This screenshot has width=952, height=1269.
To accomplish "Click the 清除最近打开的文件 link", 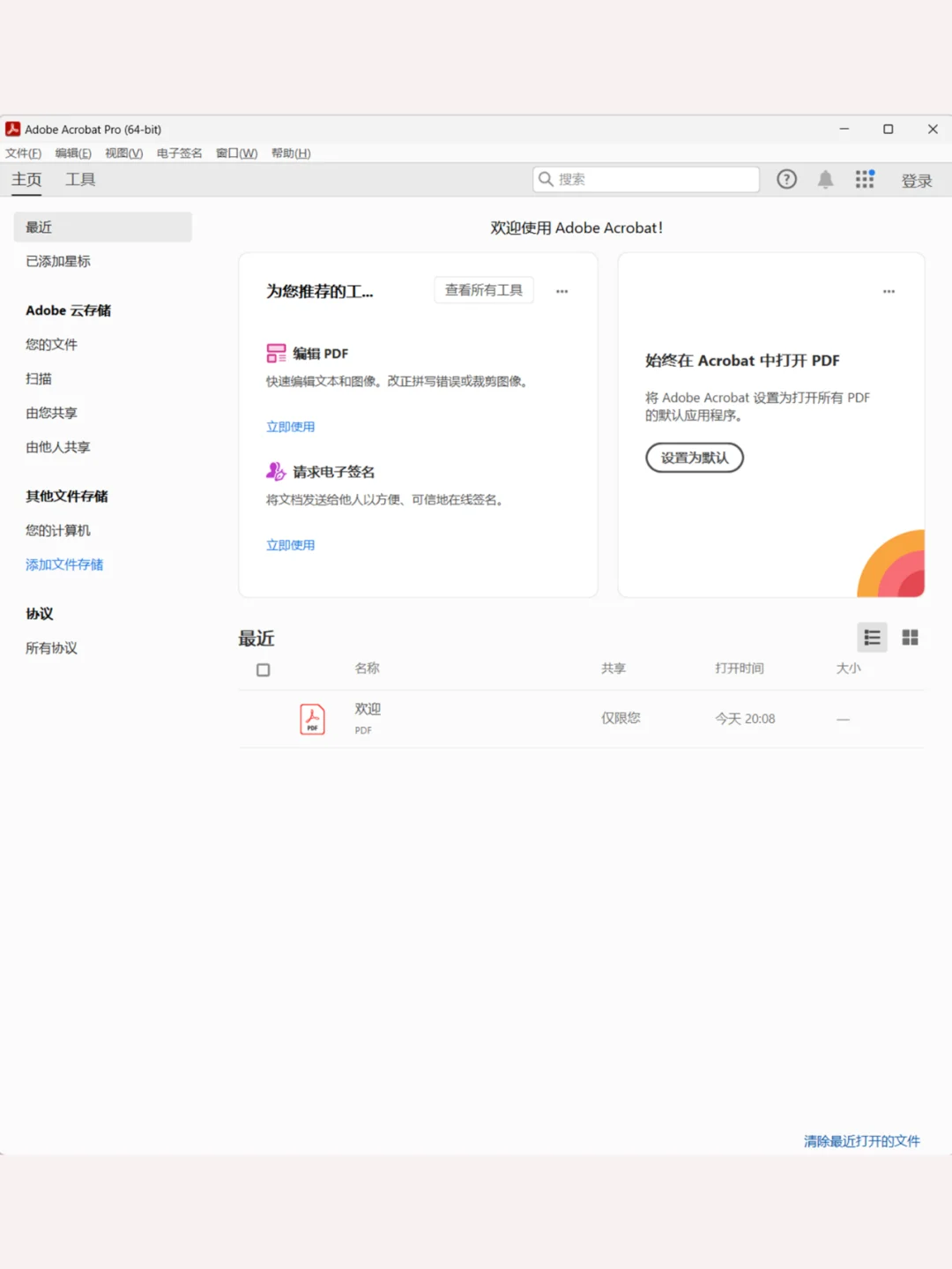I will pyautogui.click(x=861, y=1140).
